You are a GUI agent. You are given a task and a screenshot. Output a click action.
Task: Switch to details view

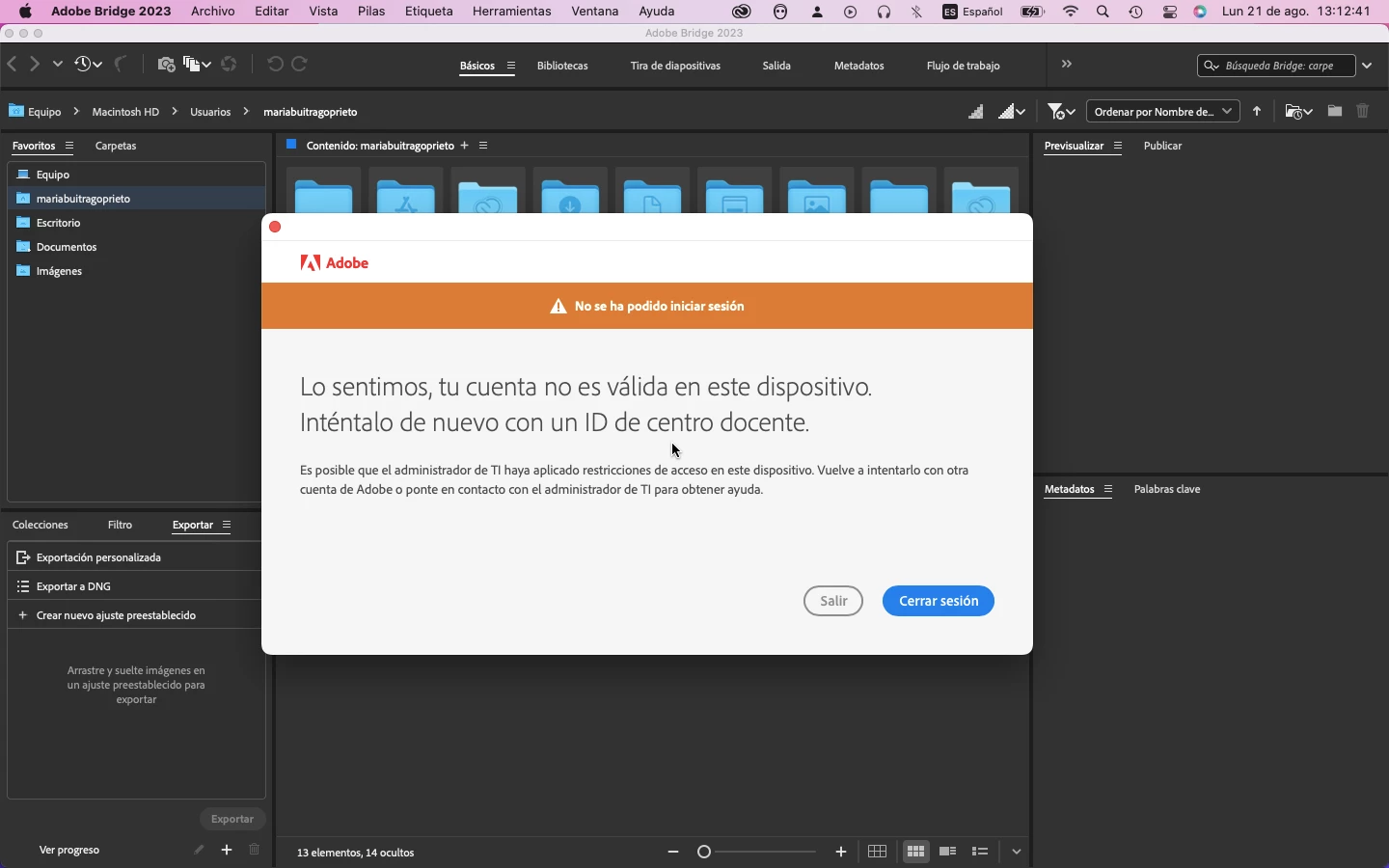(949, 853)
